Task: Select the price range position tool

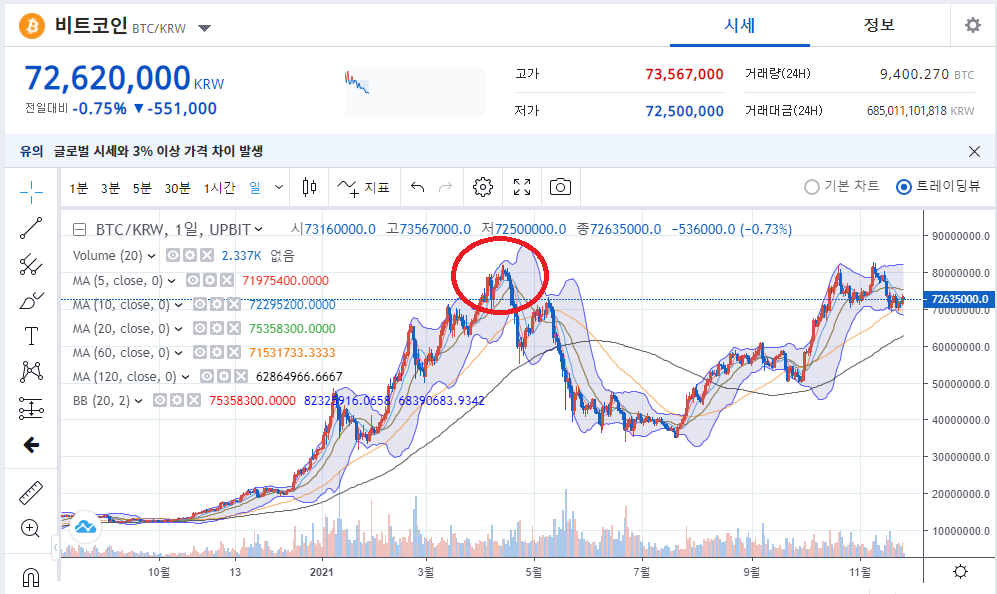Action: (x=31, y=408)
